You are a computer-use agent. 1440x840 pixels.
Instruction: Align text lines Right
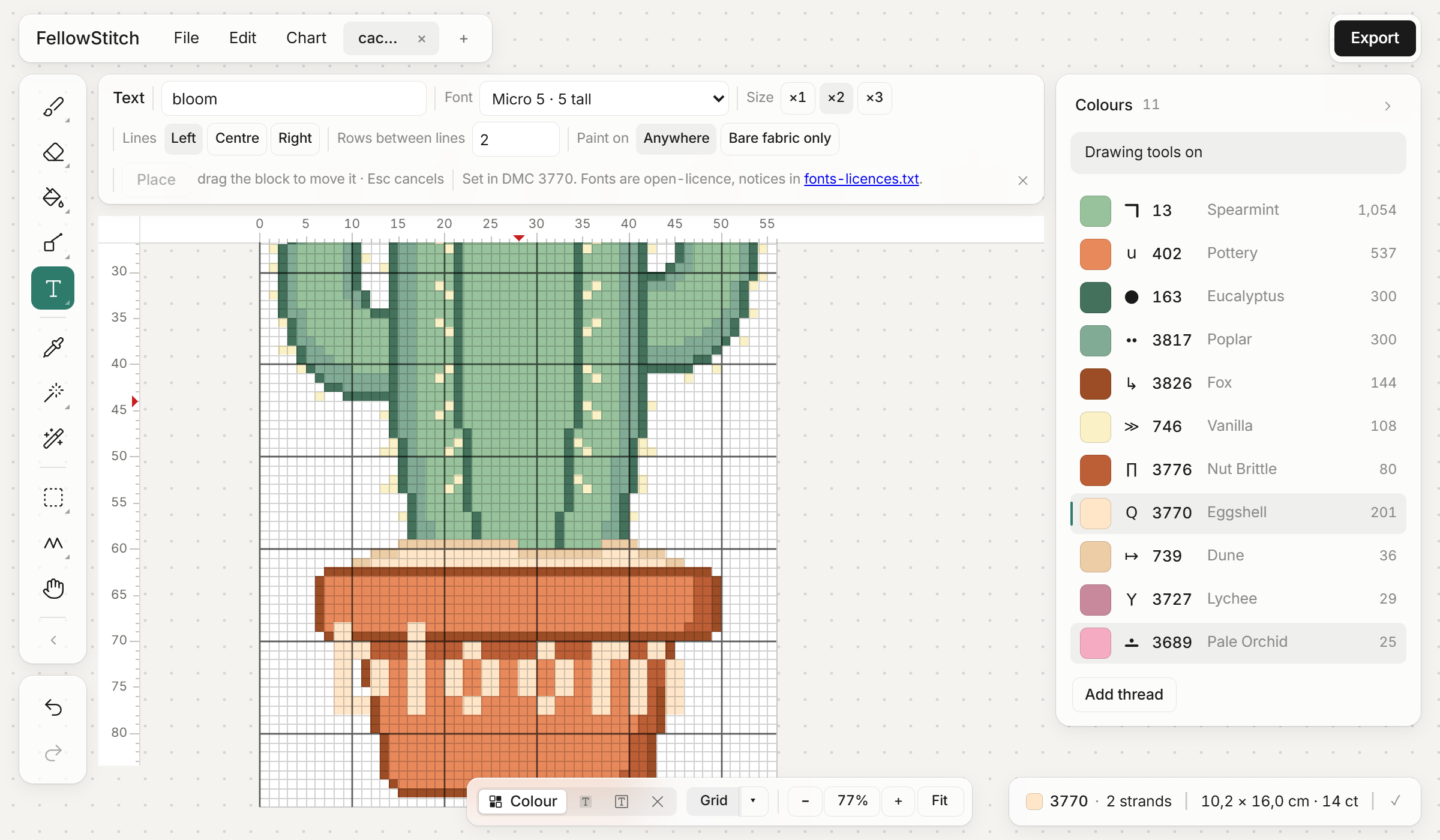coord(295,139)
